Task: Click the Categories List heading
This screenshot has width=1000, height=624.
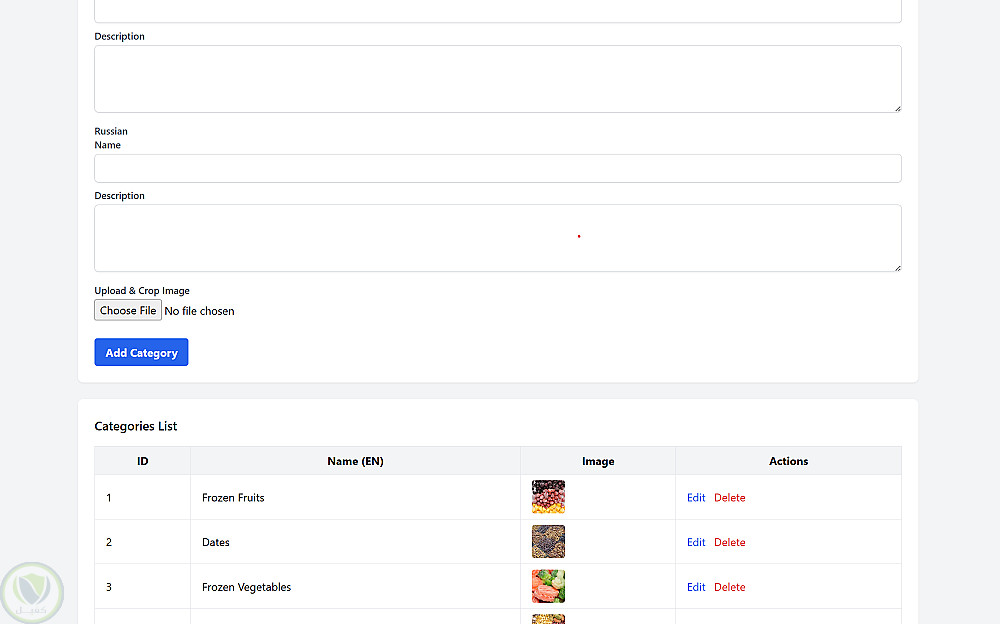Action: point(136,426)
